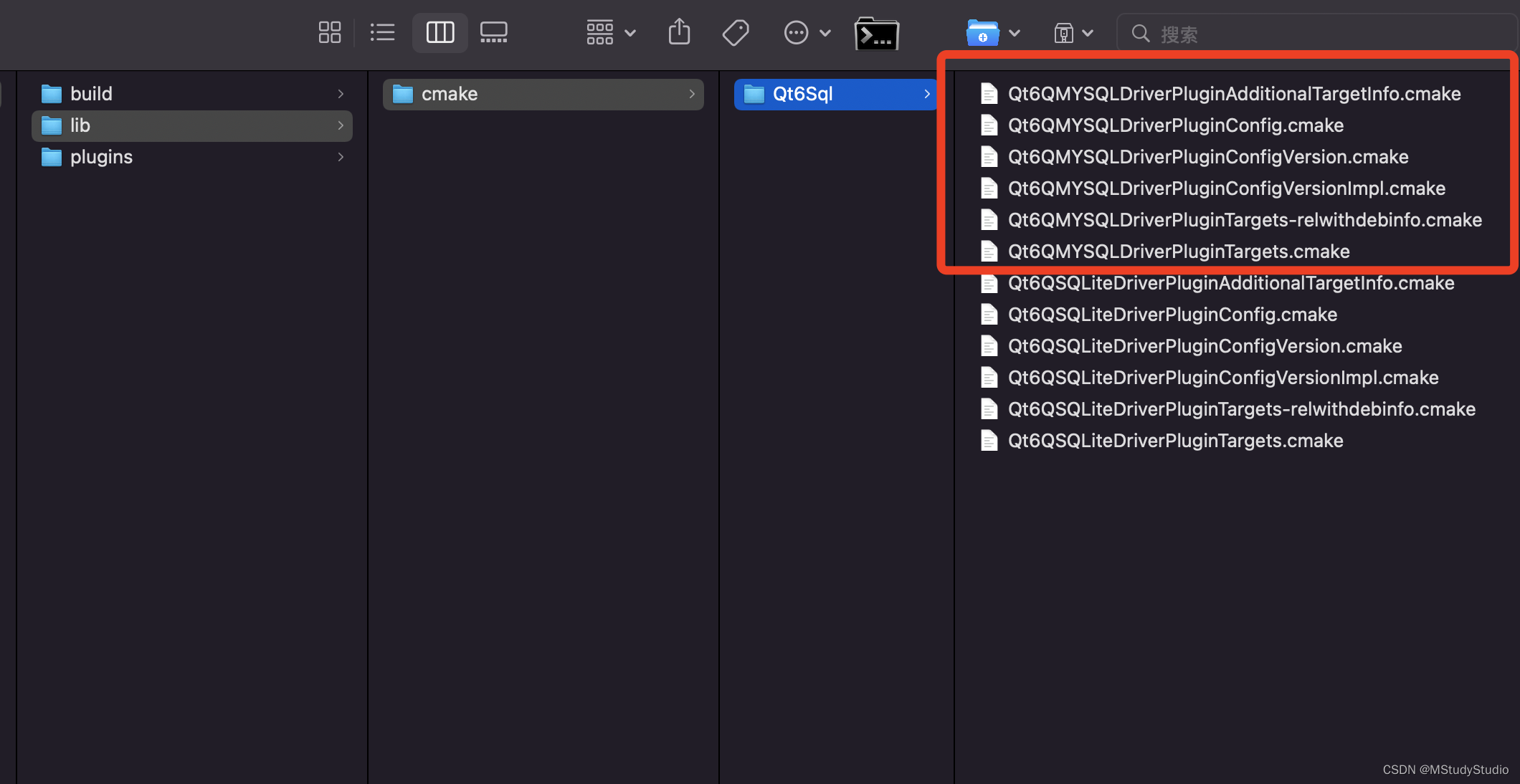This screenshot has width=1520, height=784.
Task: Click the folder icon next to Qt6Sql
Action: point(754,94)
